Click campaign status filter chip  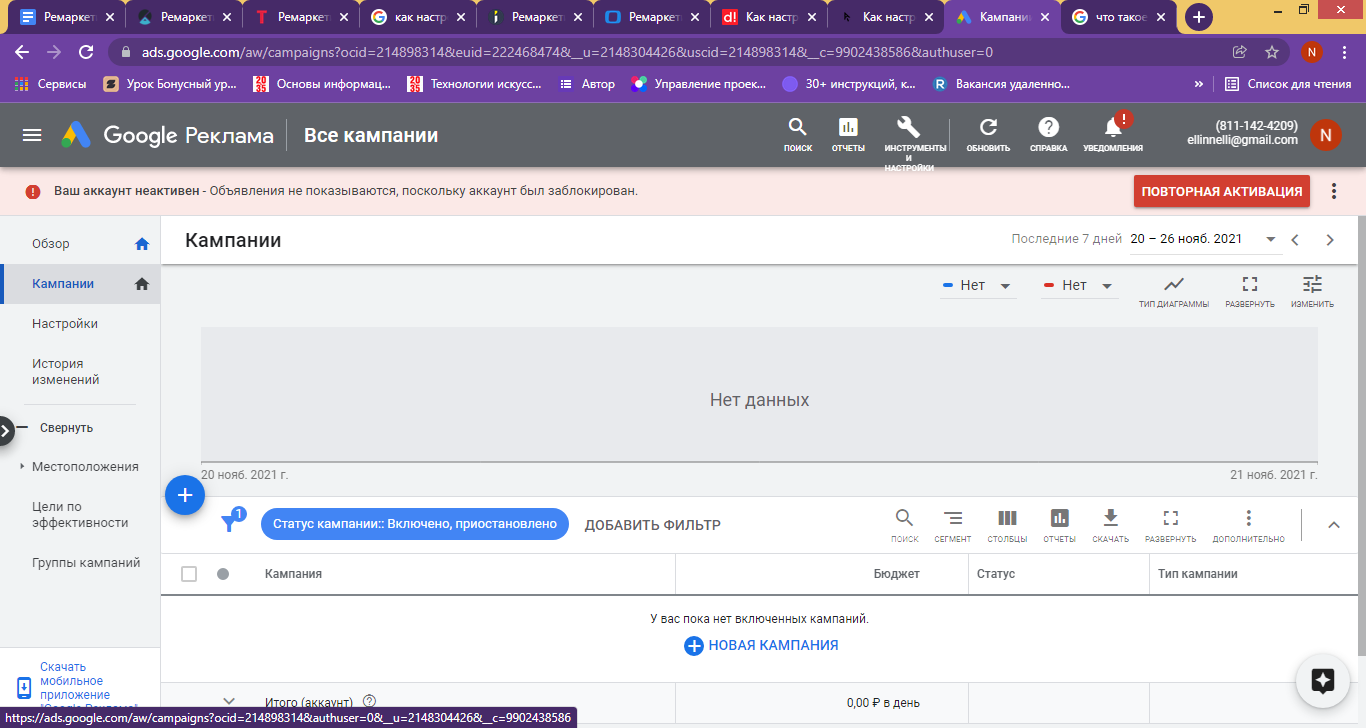tap(415, 524)
